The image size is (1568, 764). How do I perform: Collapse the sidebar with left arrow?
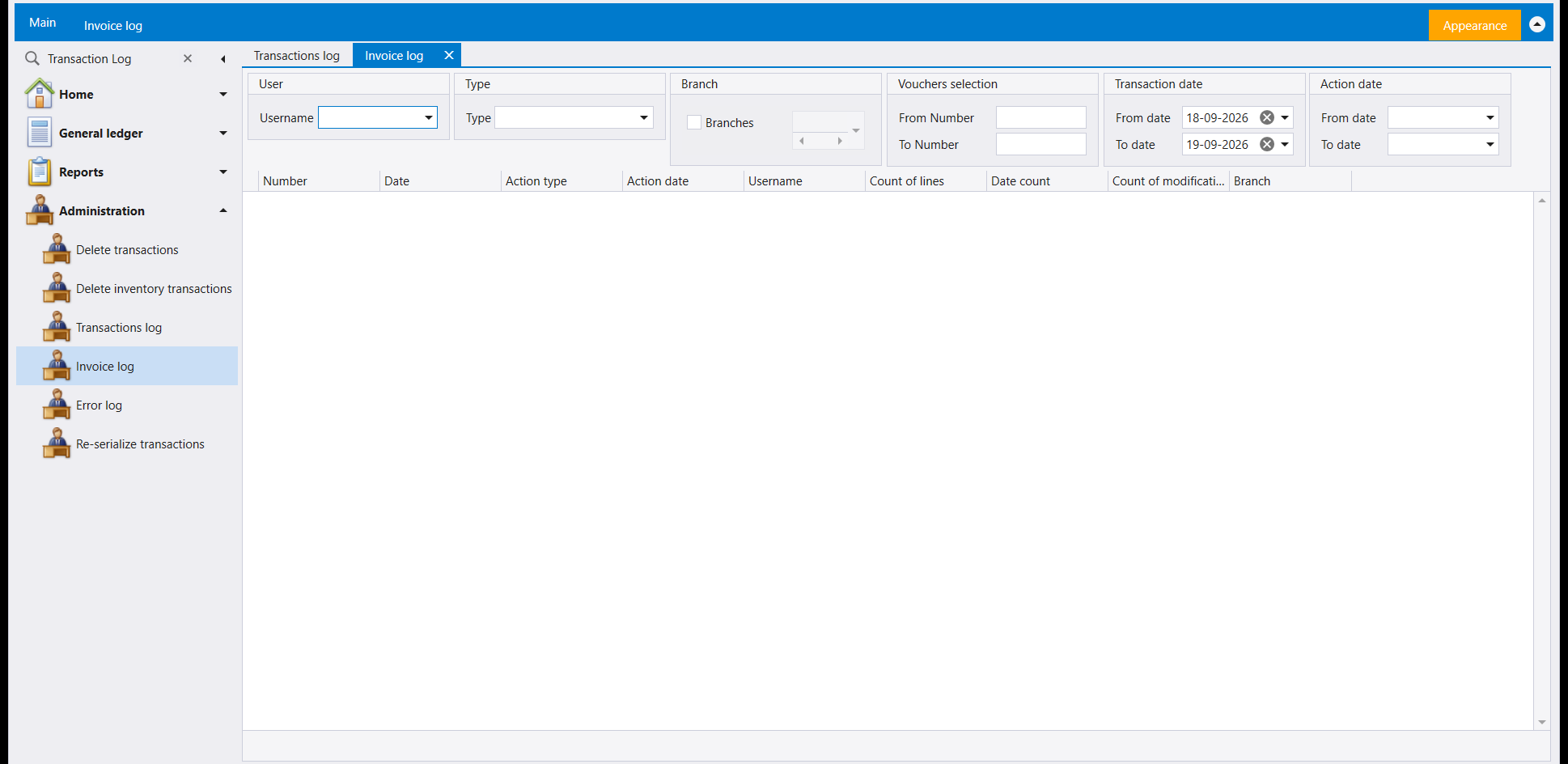(x=222, y=59)
